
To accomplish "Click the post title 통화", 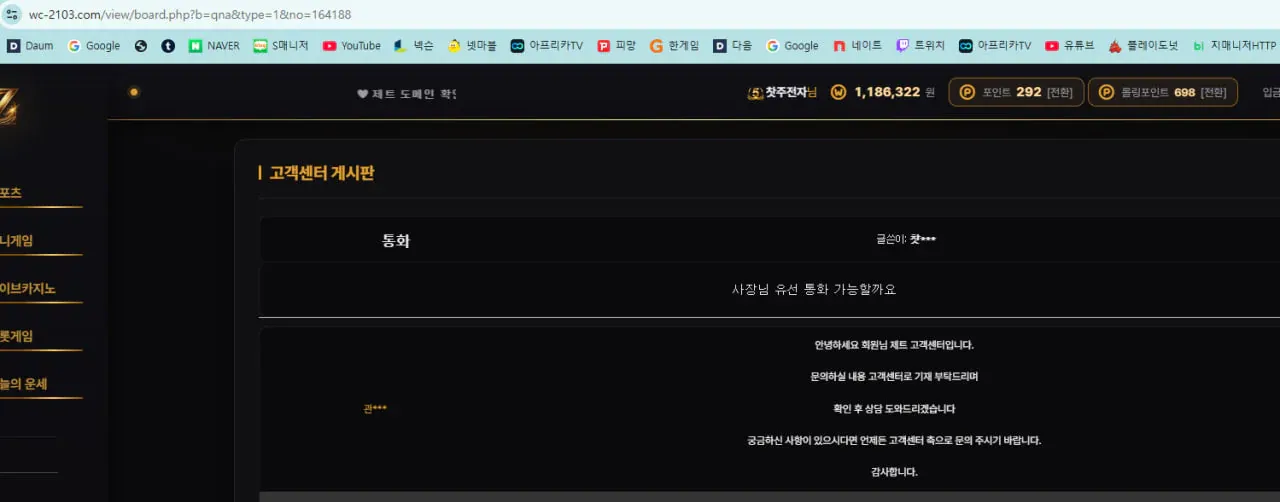I will click(x=396, y=241).
